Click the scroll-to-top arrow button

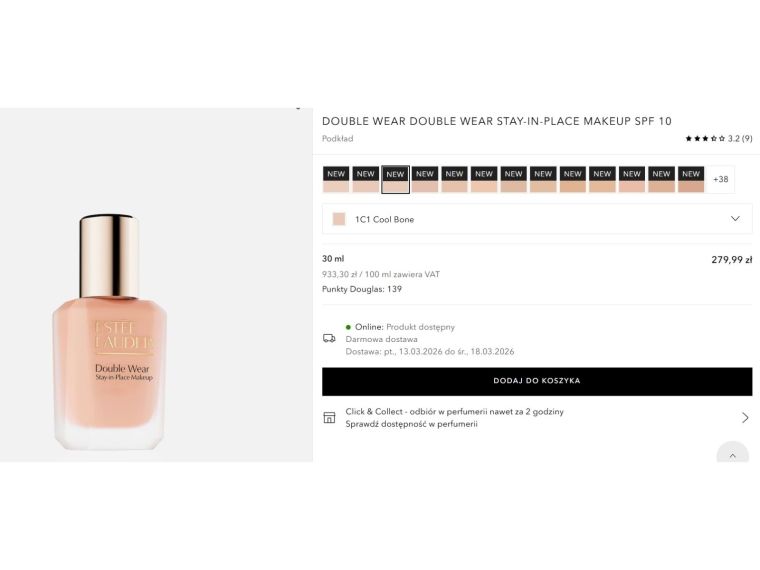click(x=732, y=455)
